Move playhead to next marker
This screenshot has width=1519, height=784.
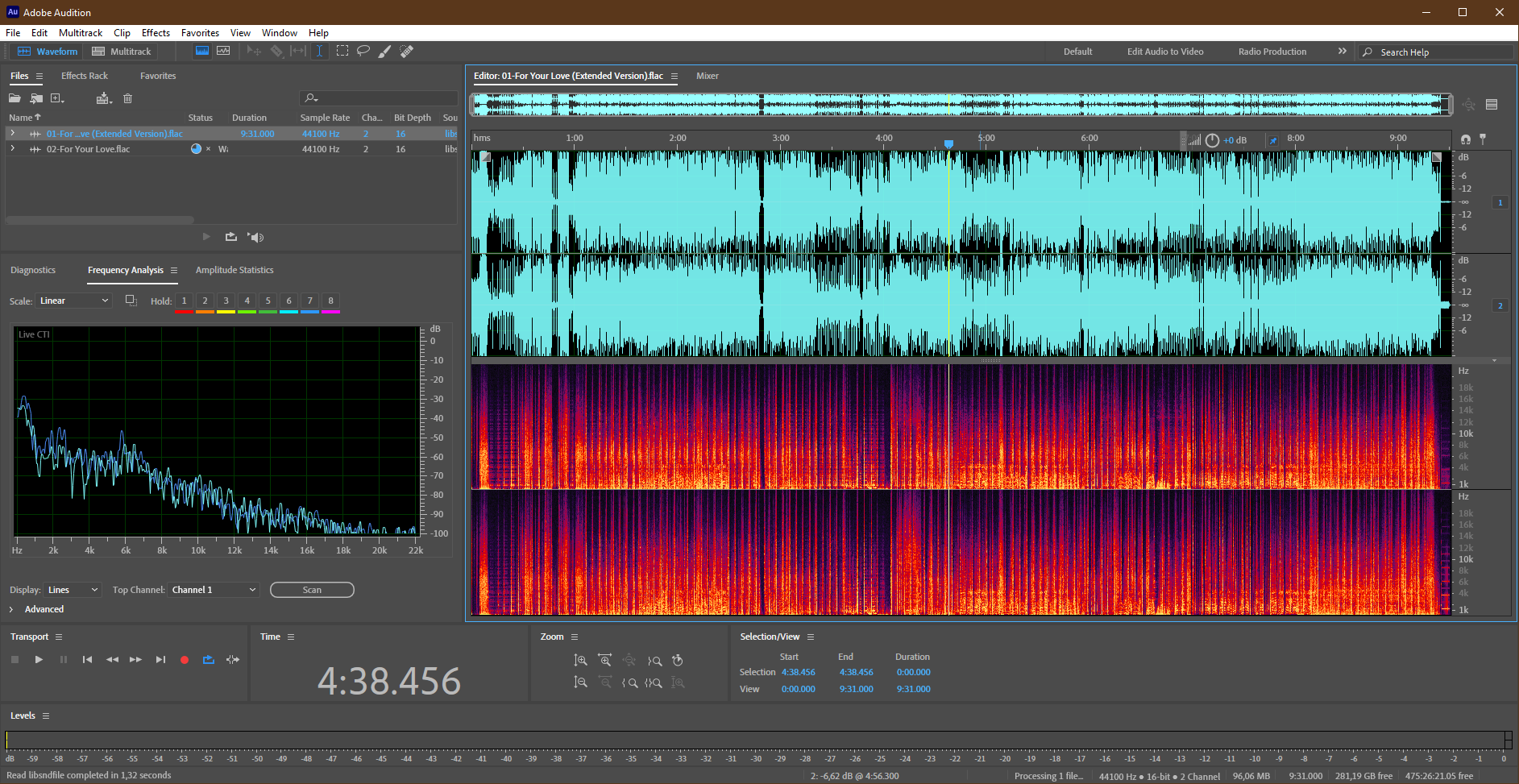tap(160, 659)
